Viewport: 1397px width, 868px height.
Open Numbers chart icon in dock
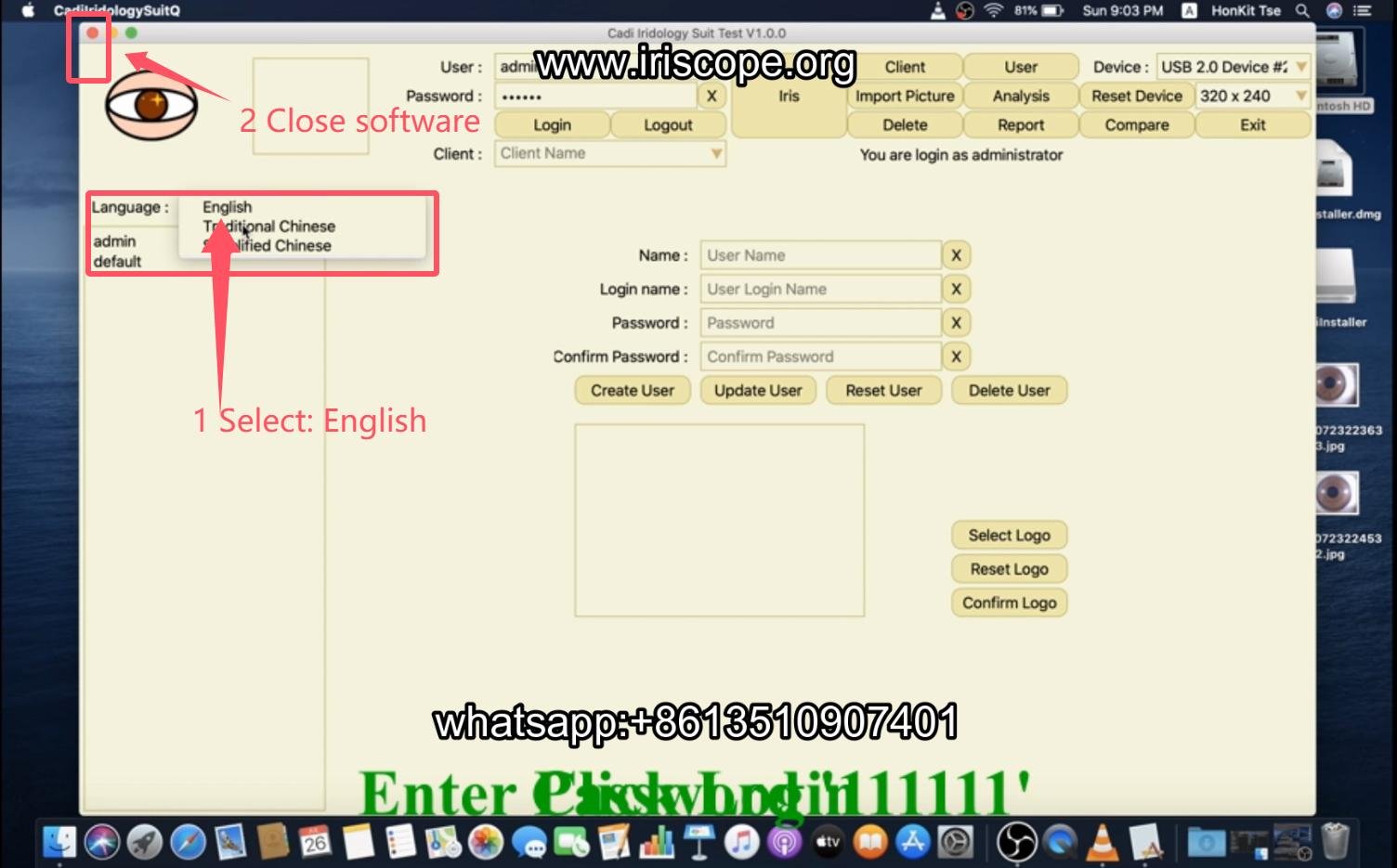click(x=657, y=843)
